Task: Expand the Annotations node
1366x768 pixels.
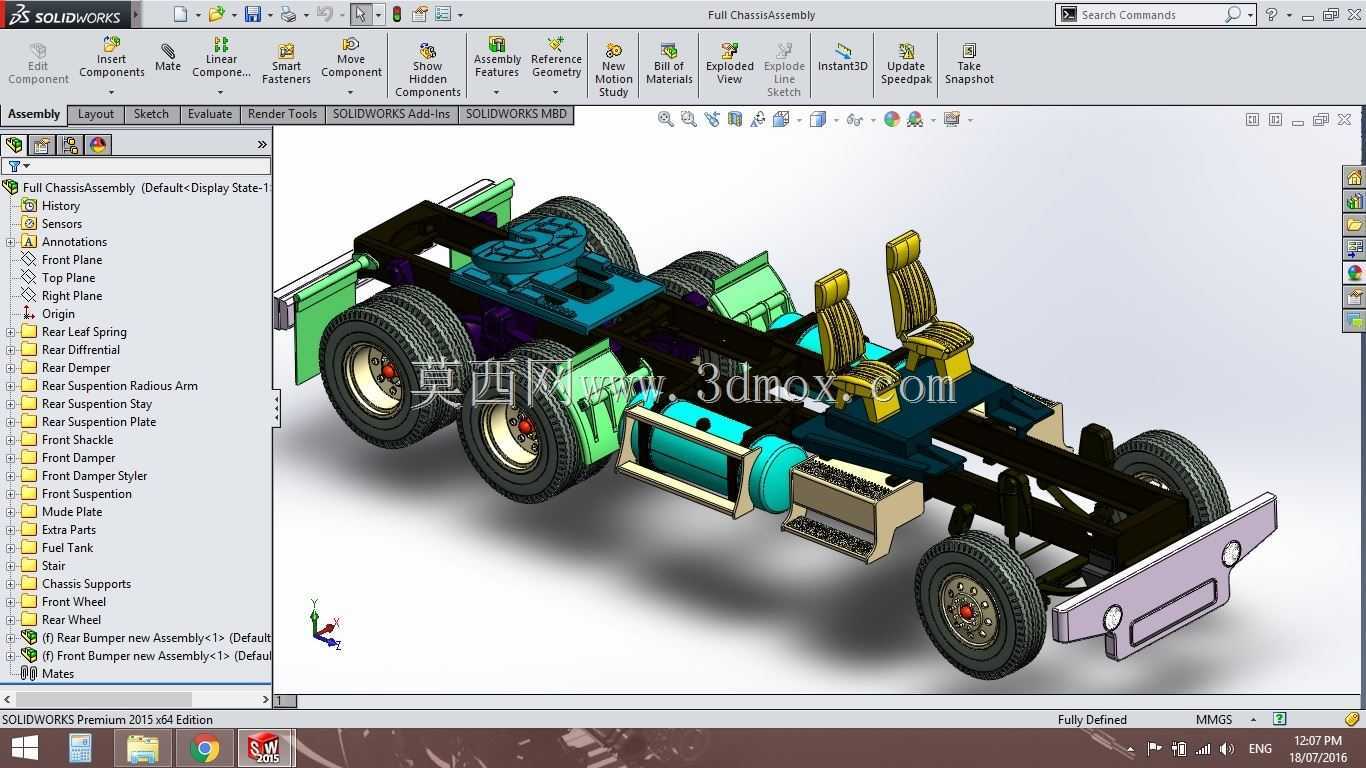Action: [11, 242]
